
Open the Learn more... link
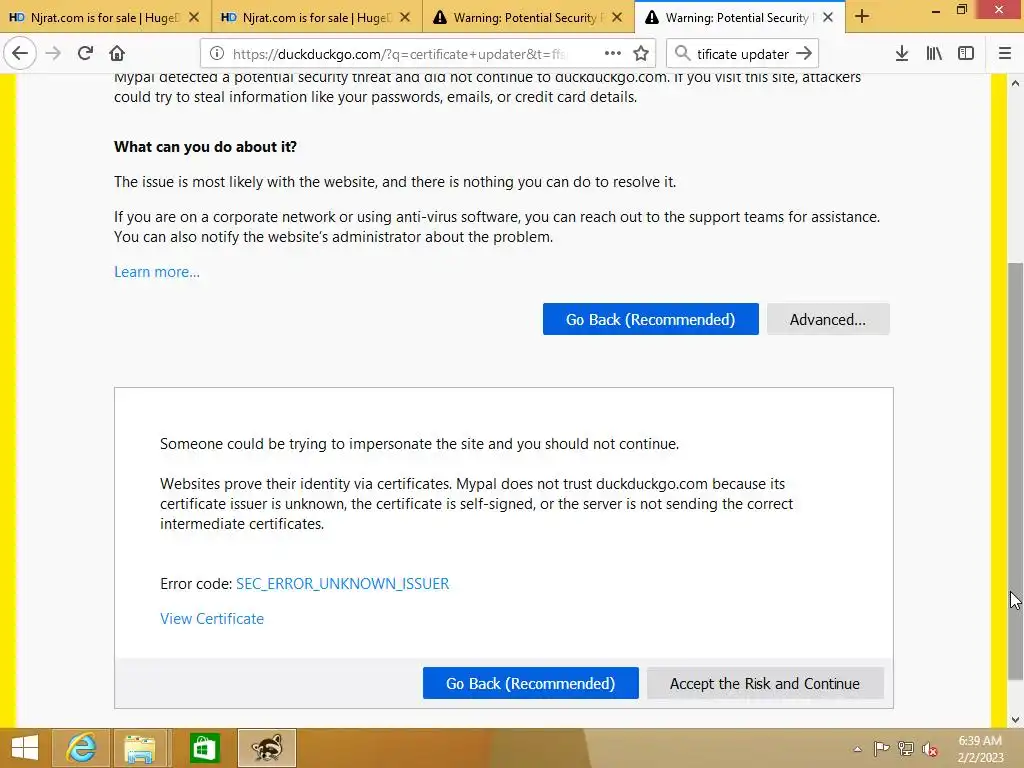coord(157,272)
